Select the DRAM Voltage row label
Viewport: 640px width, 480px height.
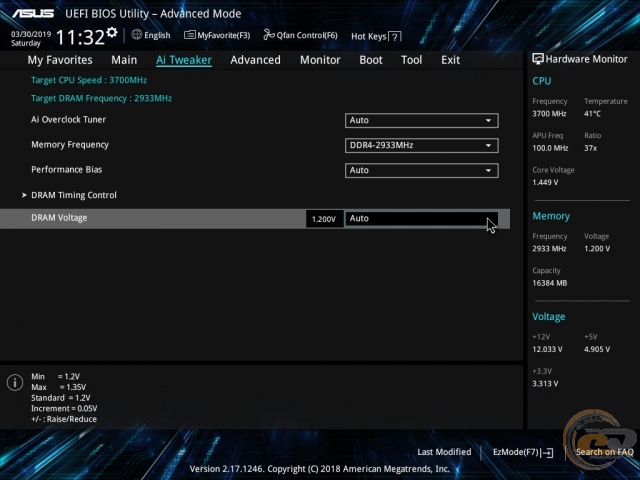click(x=59, y=218)
